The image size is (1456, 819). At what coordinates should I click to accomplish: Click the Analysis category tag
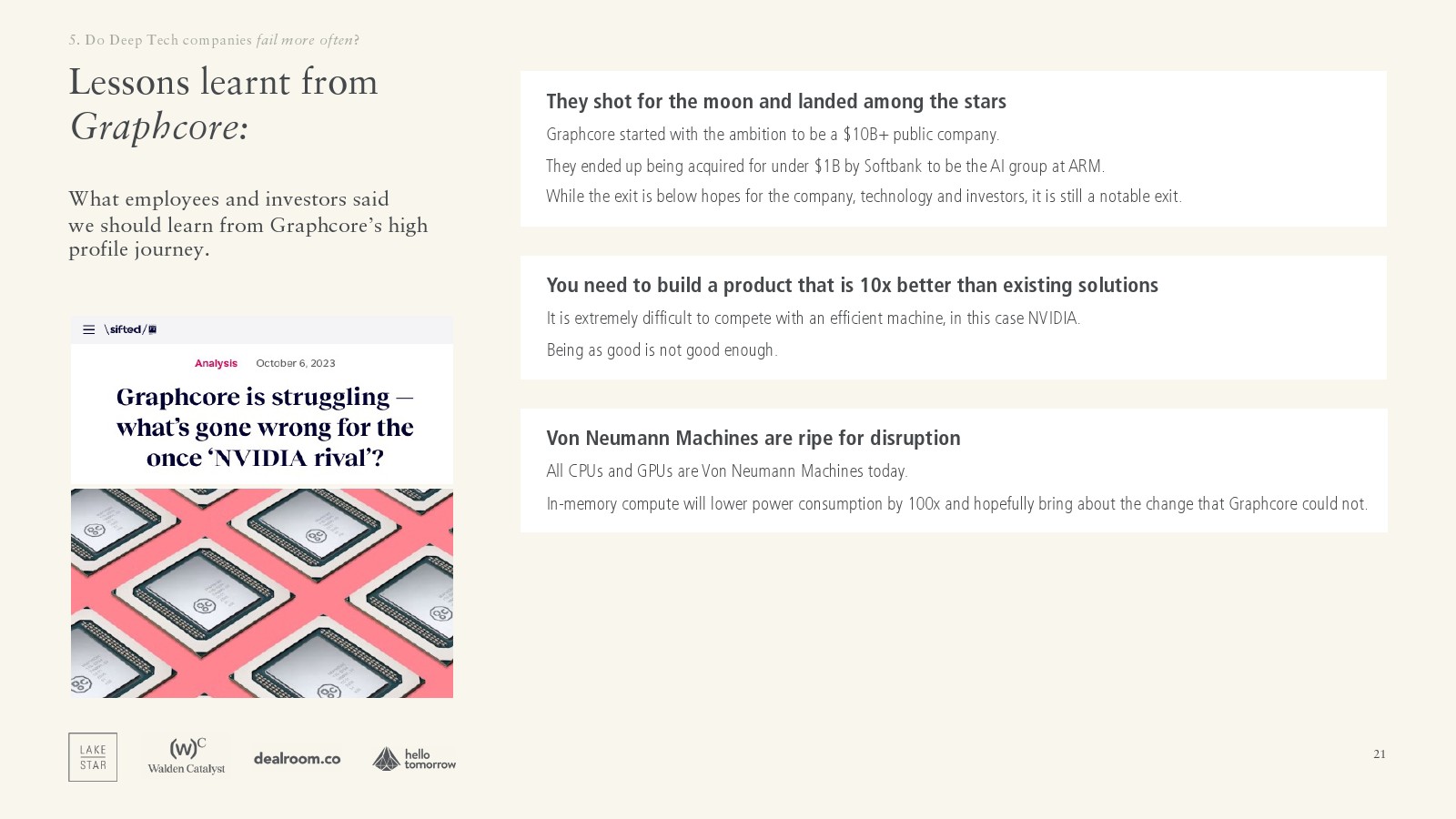point(216,363)
